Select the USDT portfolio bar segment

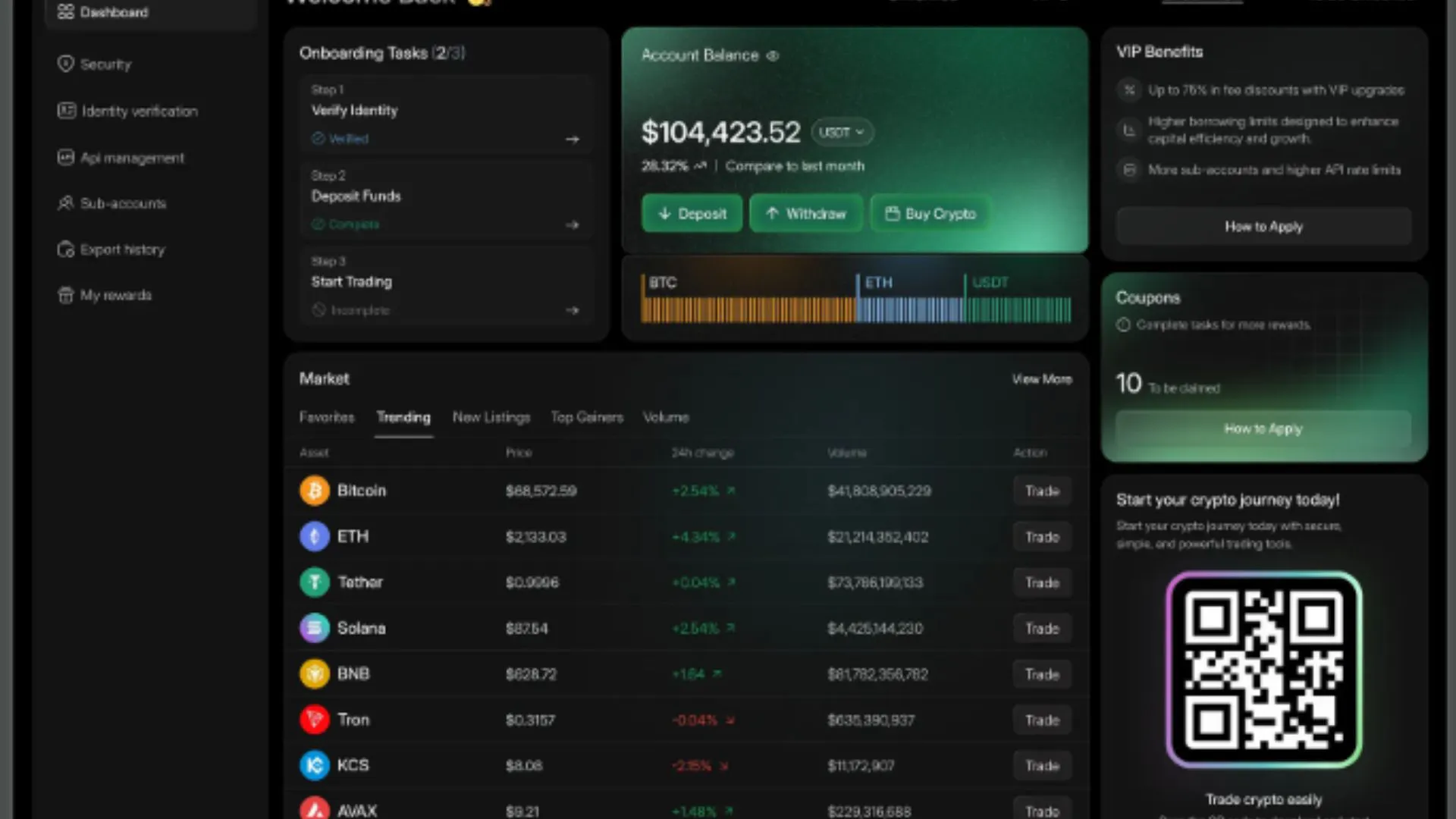(1018, 309)
